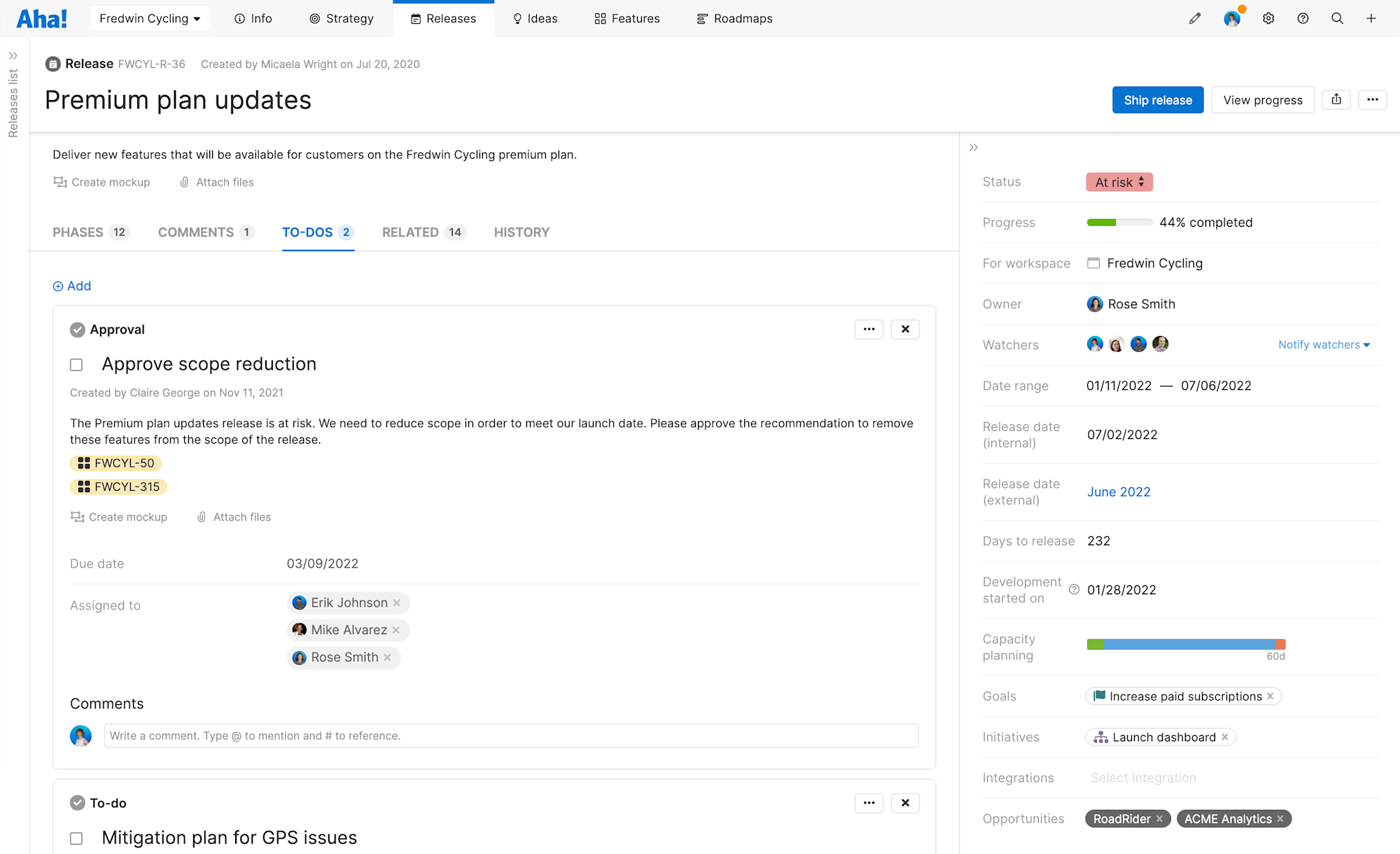Open the Roadmaps menu item
The image size is (1400, 854).
tap(734, 19)
